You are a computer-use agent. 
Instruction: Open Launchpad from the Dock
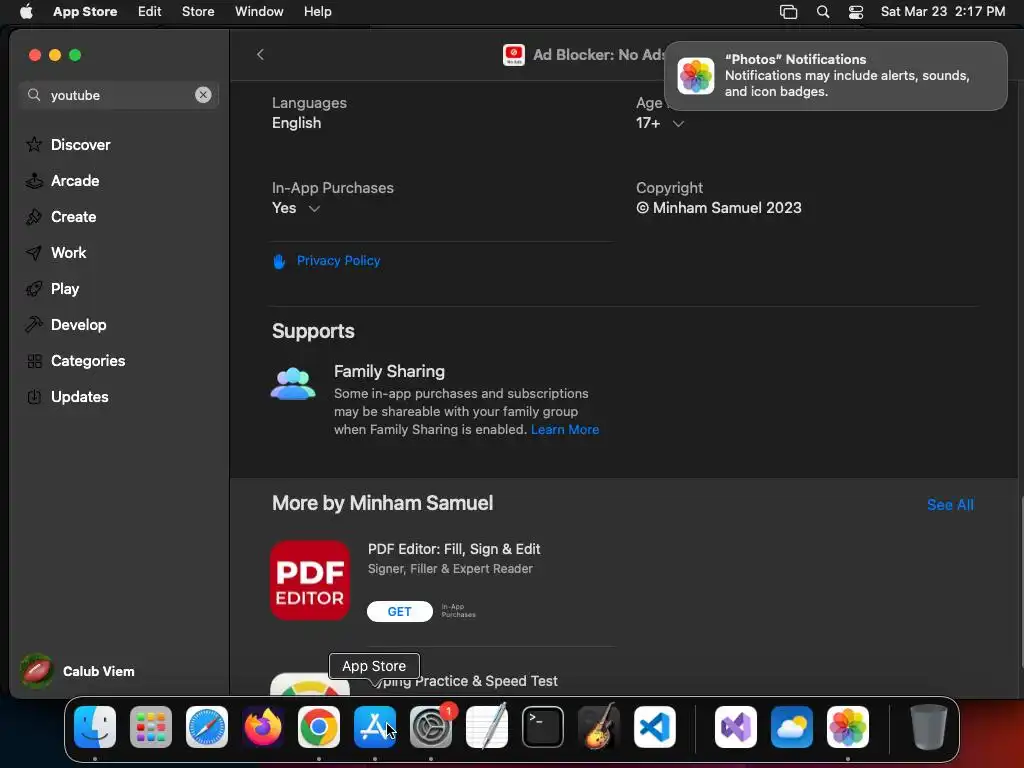pyautogui.click(x=151, y=727)
